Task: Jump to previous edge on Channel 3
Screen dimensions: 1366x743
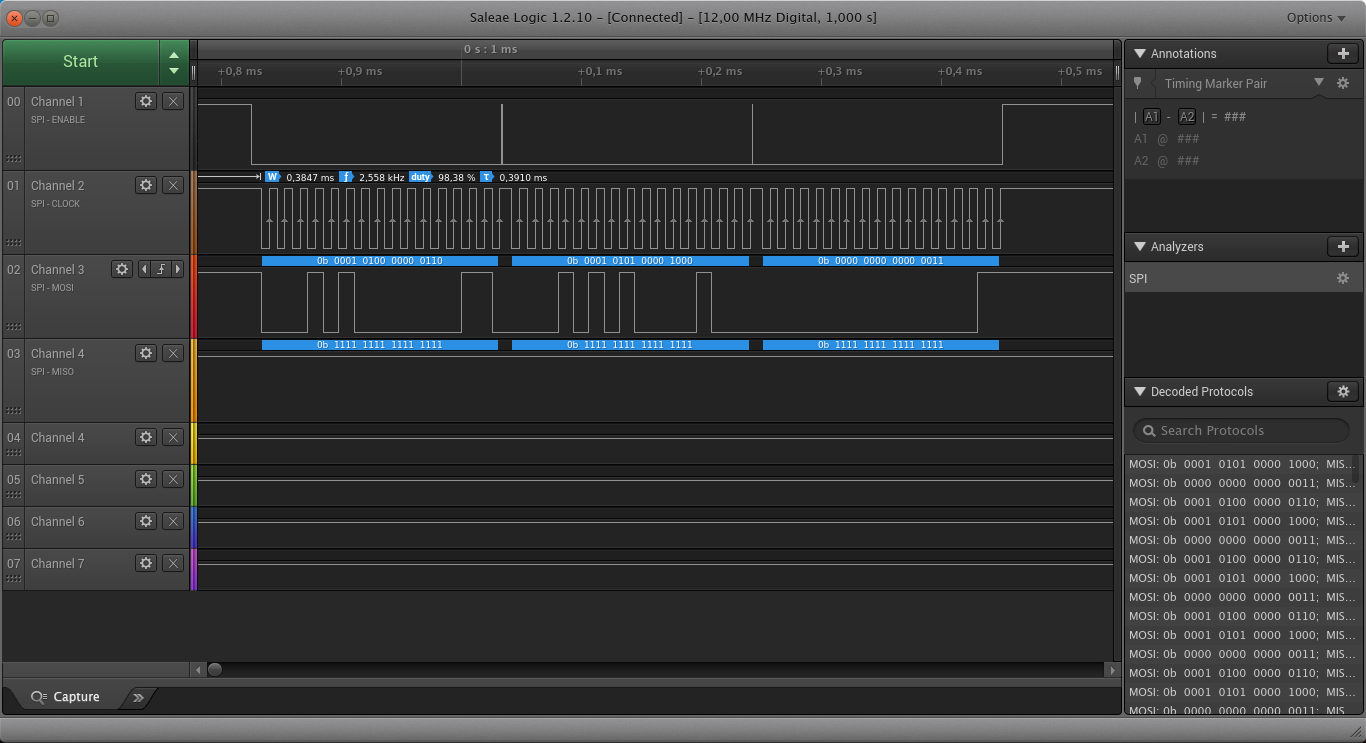Action: [x=143, y=269]
